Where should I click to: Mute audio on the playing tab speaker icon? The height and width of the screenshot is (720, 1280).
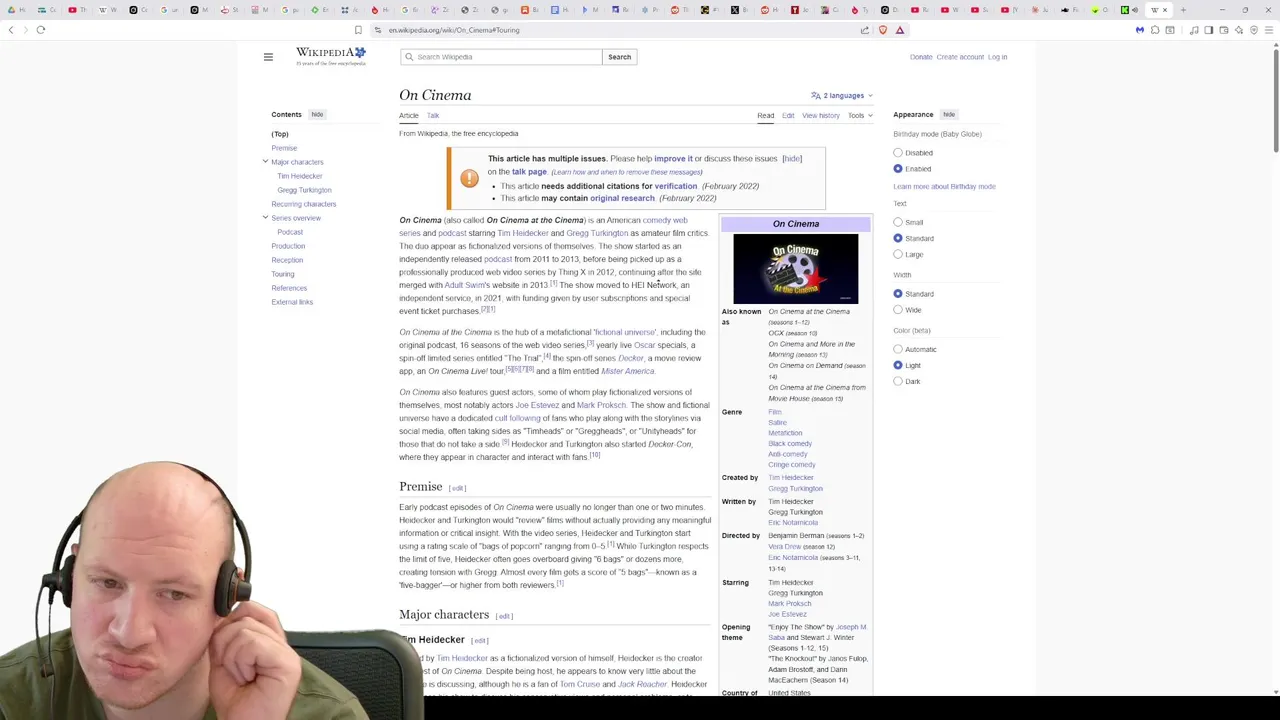tap(1135, 10)
